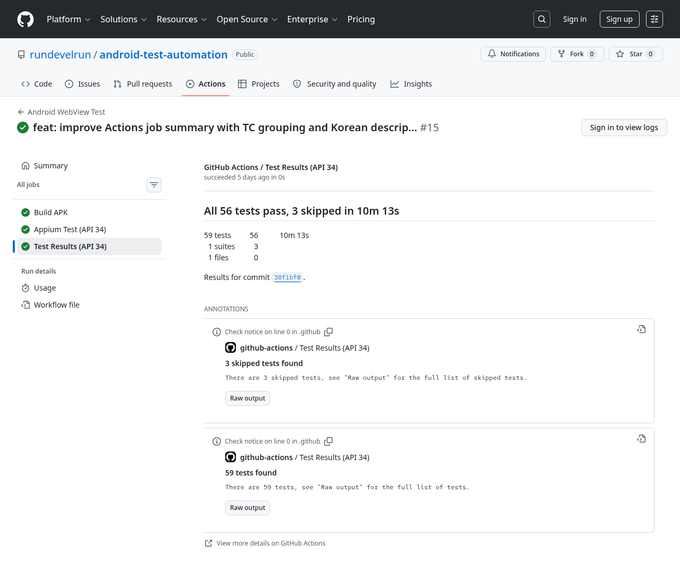
Task: Click the Public visibility badge
Action: point(245,55)
